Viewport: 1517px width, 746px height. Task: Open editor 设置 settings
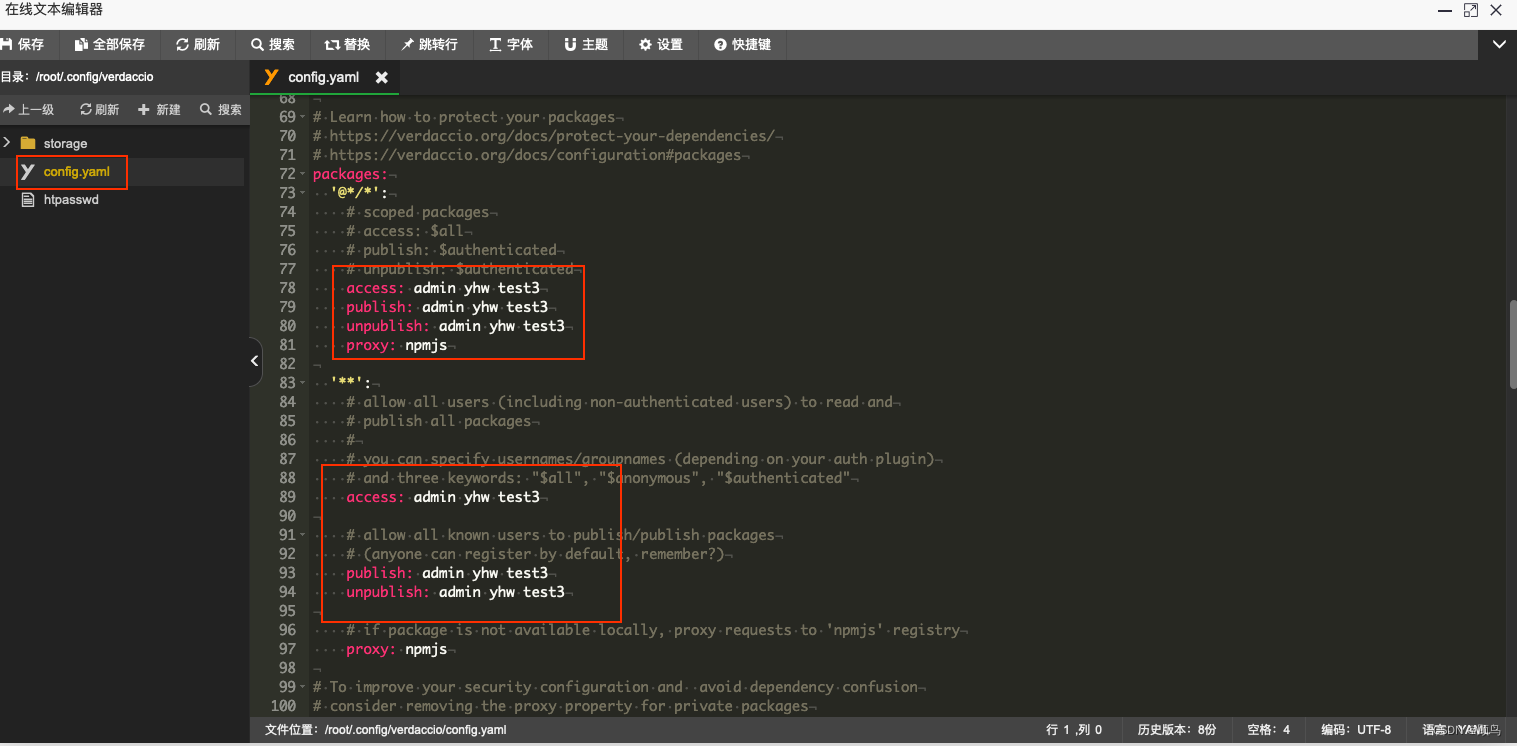(x=660, y=44)
